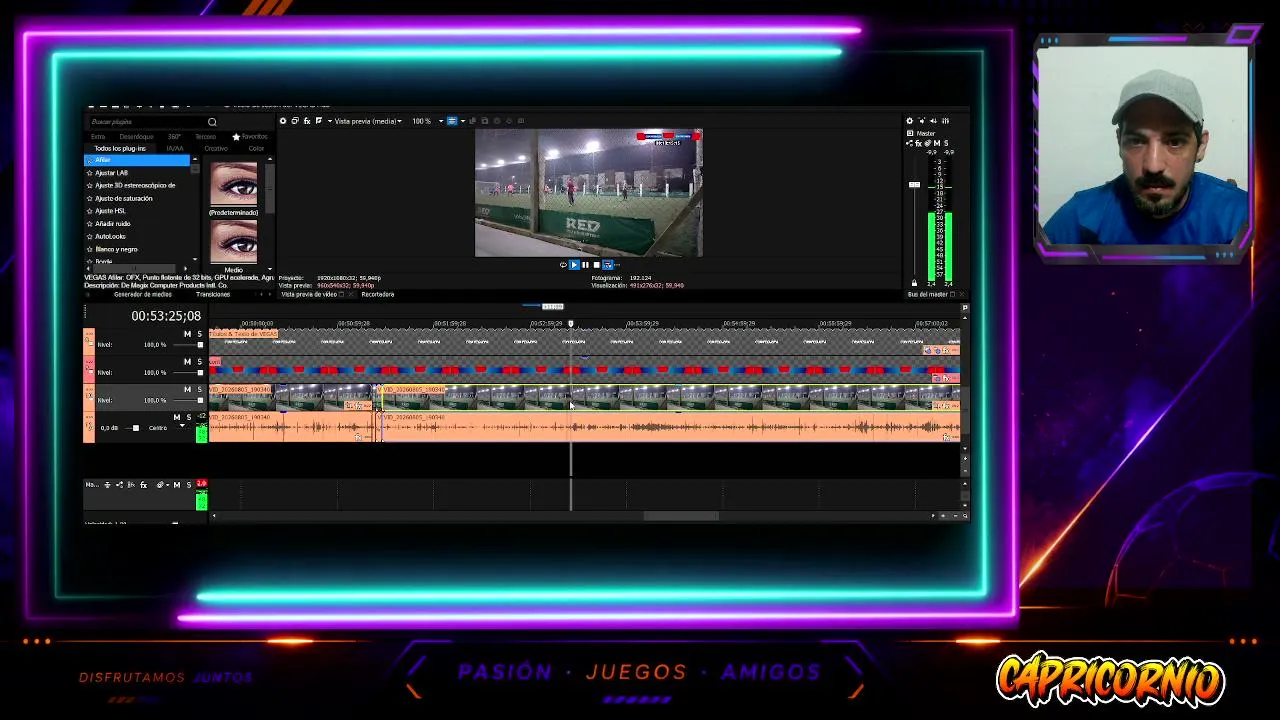This screenshot has height=720, width=1280.
Task: Mute the Títulos y Texto video track
Action: tap(187, 334)
